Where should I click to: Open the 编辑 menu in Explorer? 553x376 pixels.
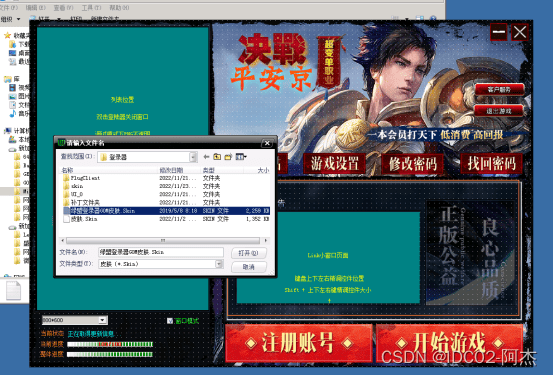point(36,7)
